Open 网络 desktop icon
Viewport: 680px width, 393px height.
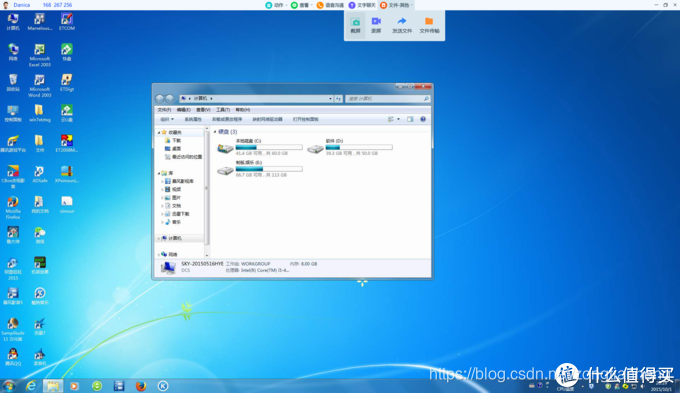click(13, 52)
